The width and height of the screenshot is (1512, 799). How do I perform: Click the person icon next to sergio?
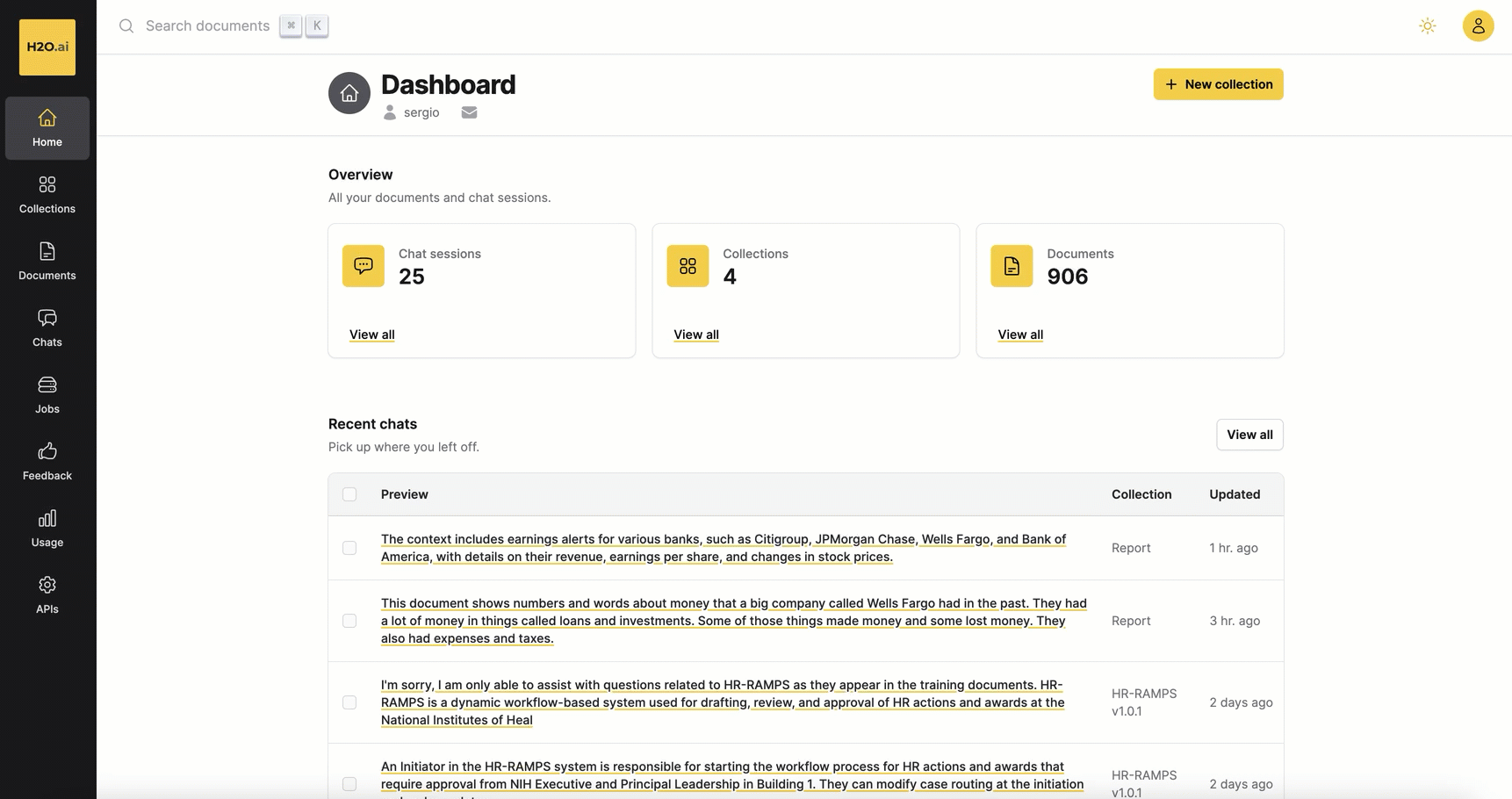coord(390,112)
